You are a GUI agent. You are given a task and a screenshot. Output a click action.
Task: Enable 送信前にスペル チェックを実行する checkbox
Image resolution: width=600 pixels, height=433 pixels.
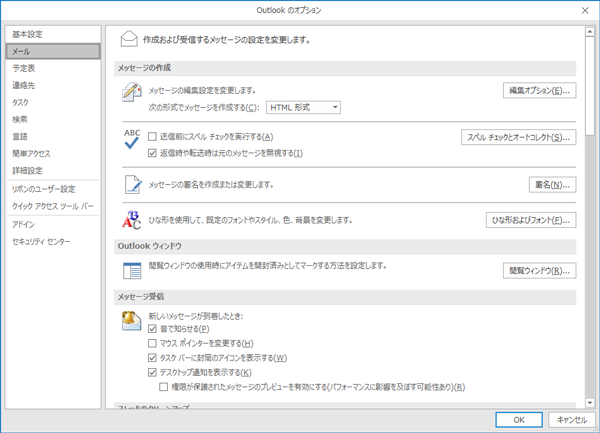[152, 137]
